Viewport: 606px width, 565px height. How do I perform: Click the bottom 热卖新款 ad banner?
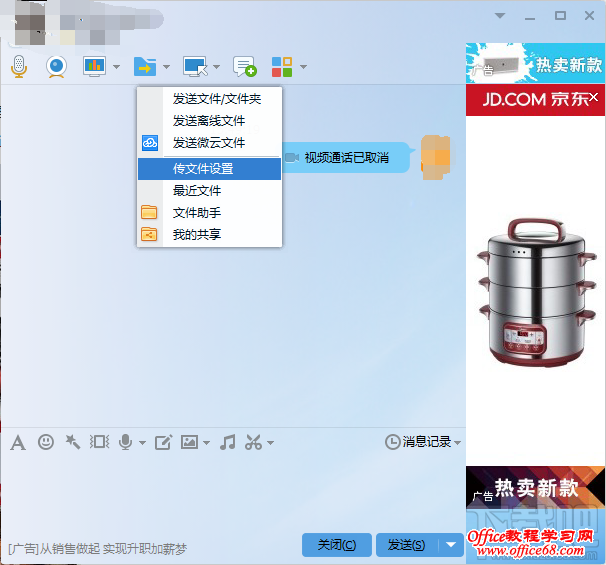(535, 487)
